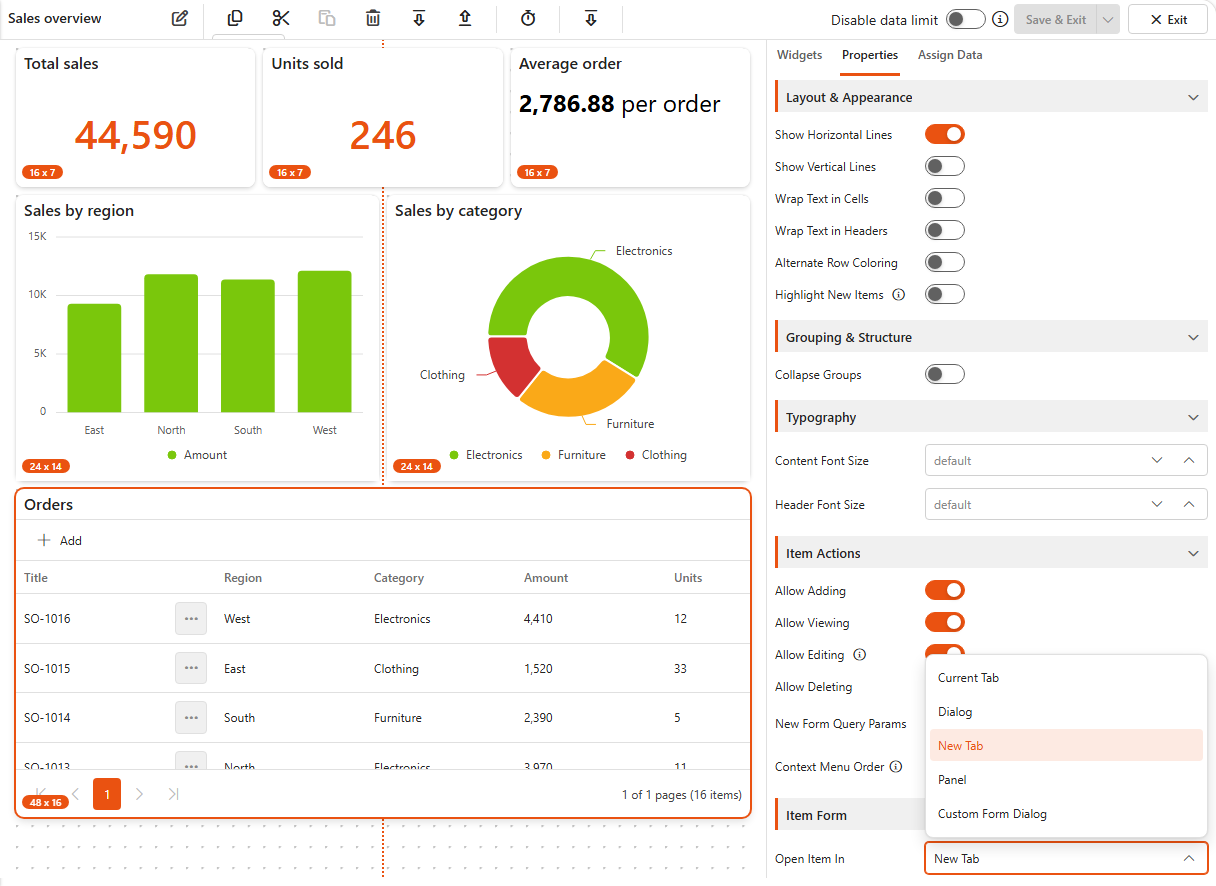The width and height of the screenshot is (1216, 886).
Task: Toggle the Electronics legend entry
Action: coord(486,455)
